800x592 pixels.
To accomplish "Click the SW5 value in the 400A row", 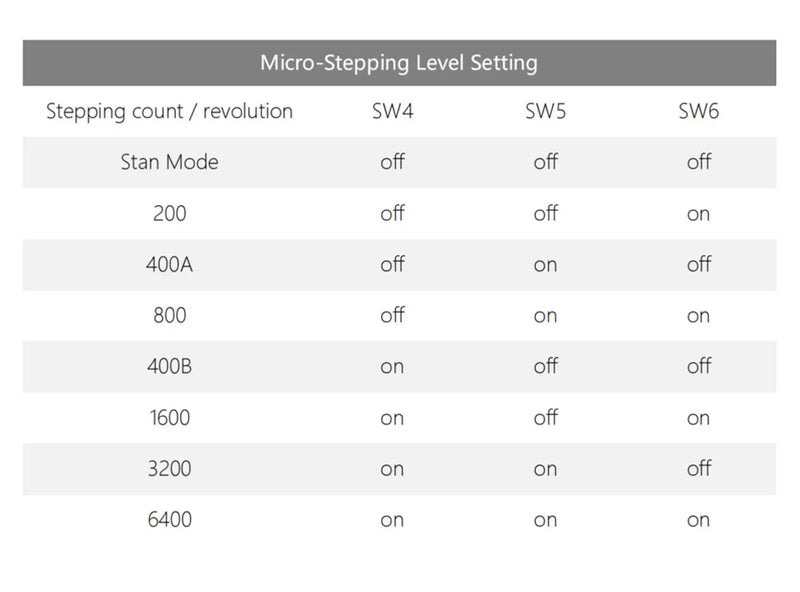I will (545, 265).
